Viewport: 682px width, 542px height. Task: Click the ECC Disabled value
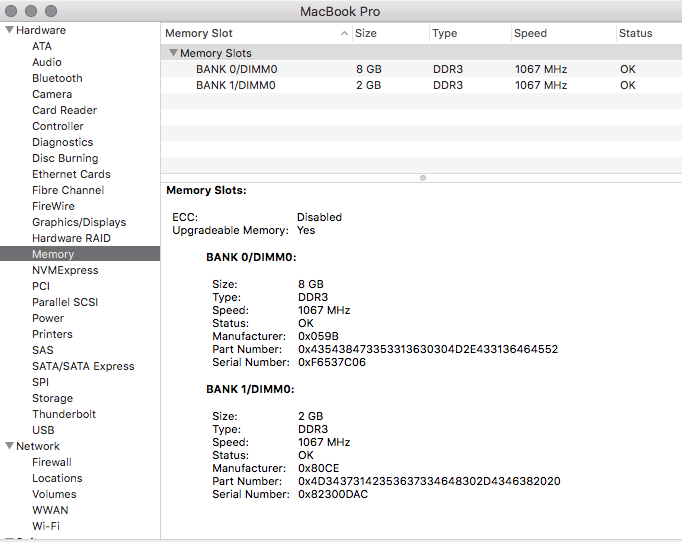[319, 217]
